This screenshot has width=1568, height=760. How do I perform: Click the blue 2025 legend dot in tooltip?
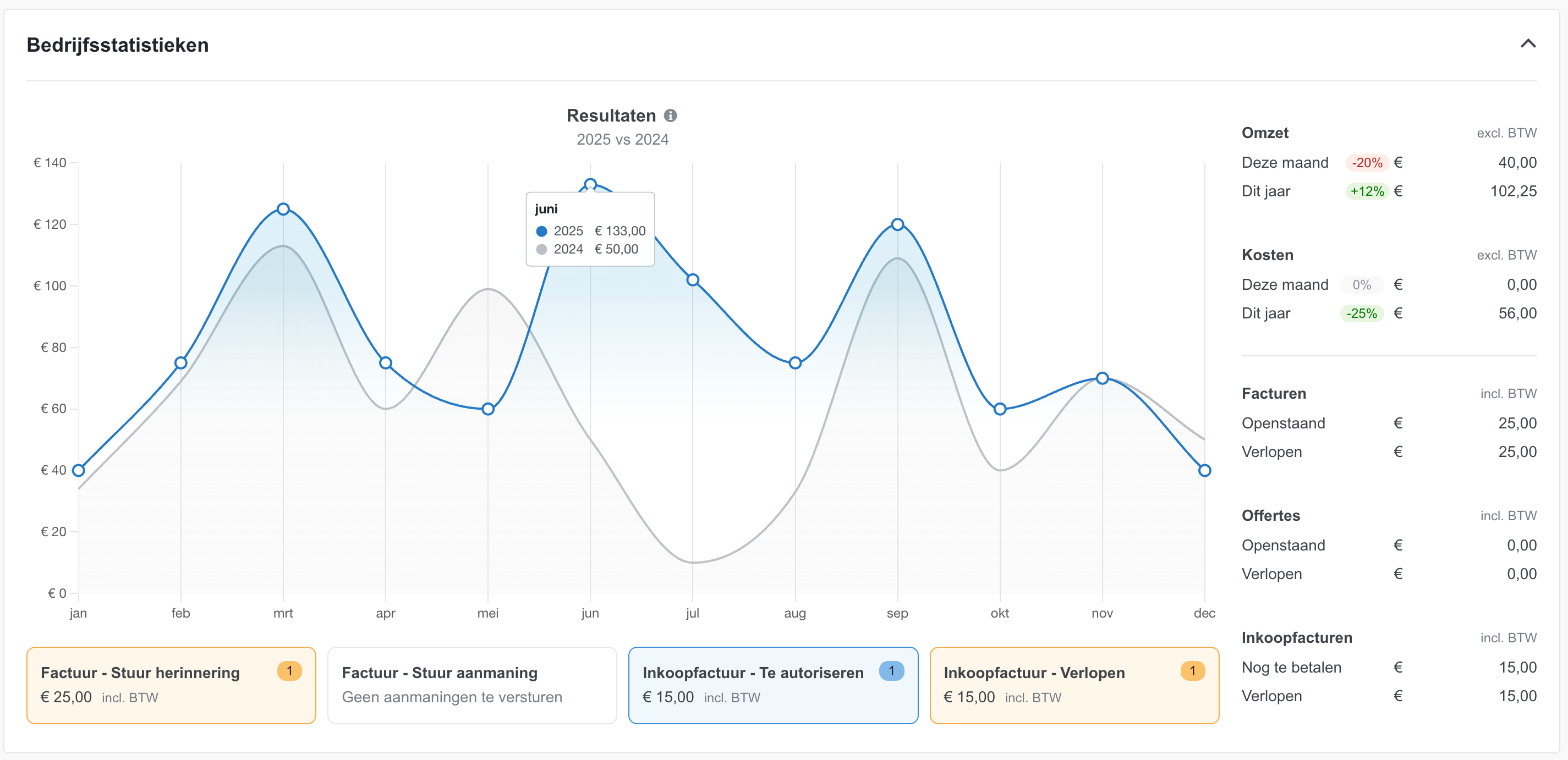pyautogui.click(x=541, y=231)
